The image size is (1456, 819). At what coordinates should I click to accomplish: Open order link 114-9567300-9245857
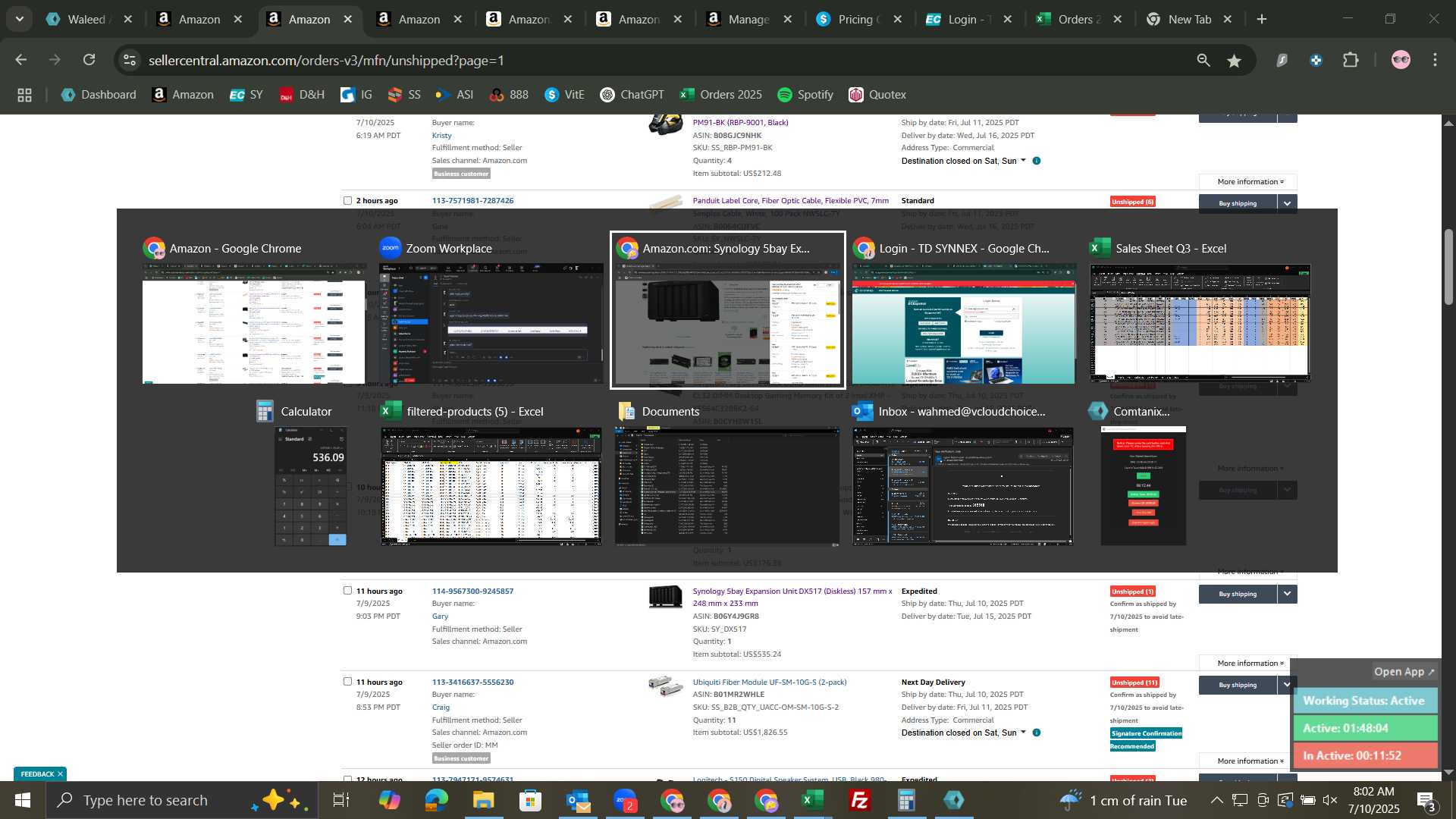(x=472, y=591)
